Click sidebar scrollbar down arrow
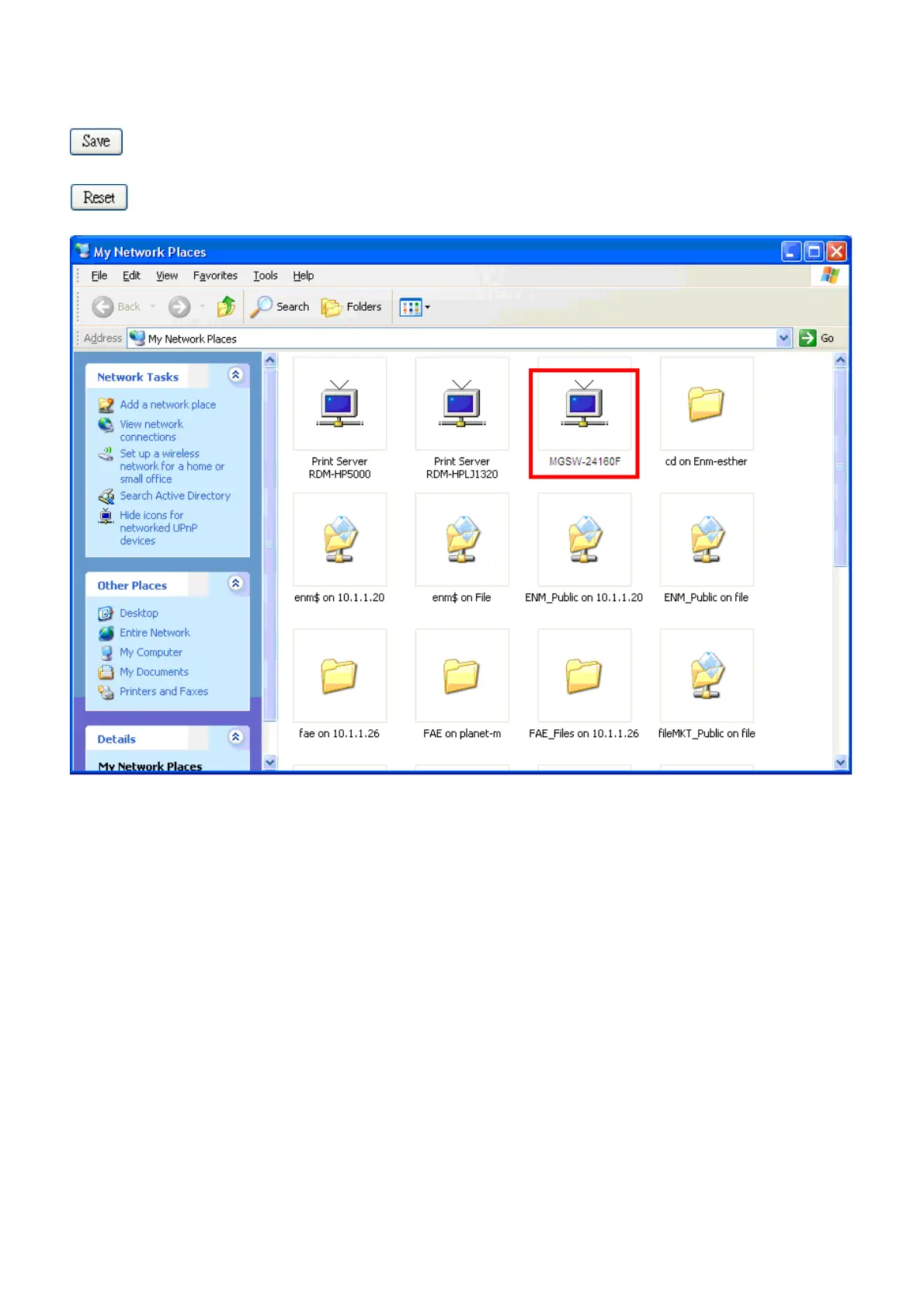 coord(270,762)
